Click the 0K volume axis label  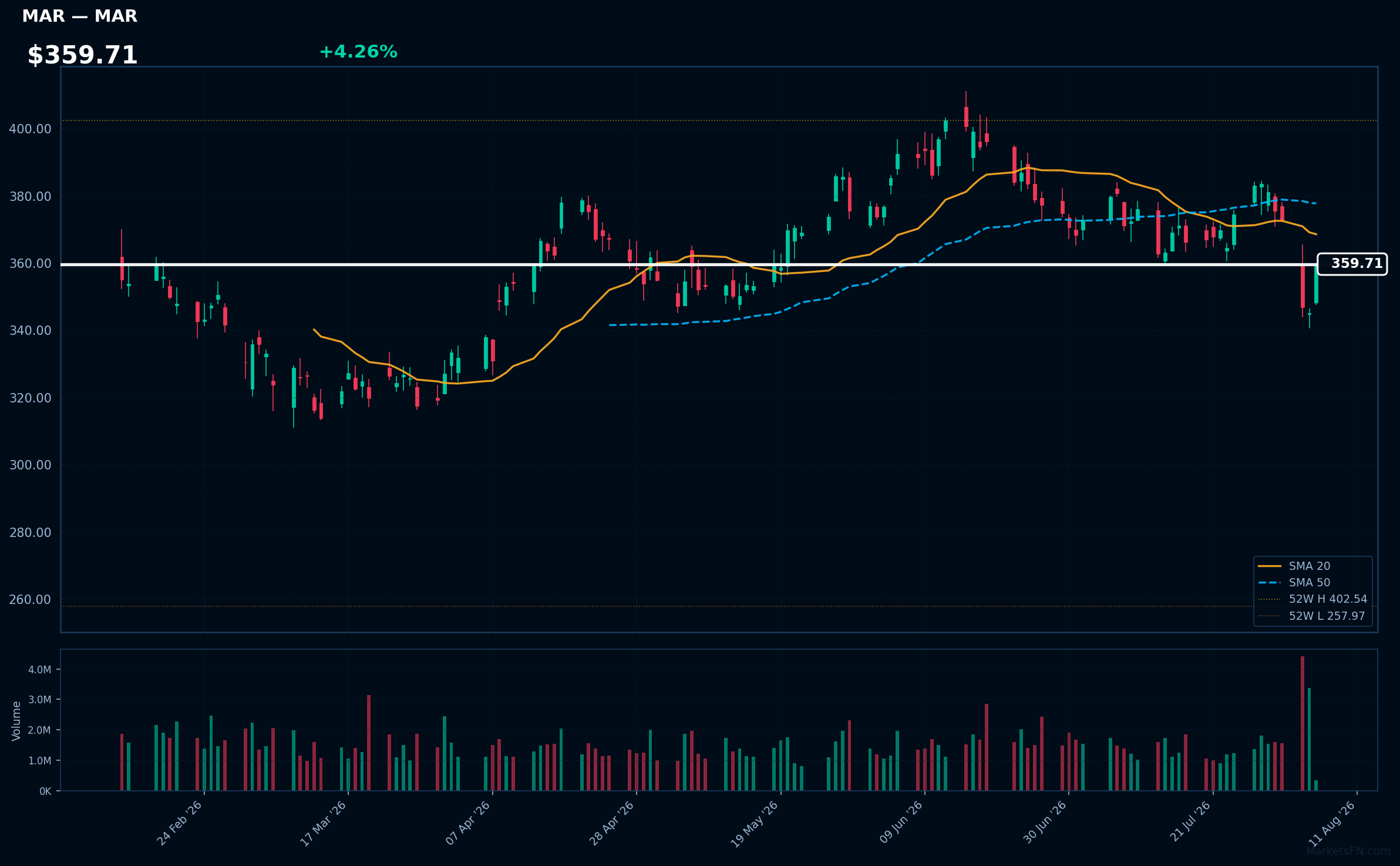[45, 791]
